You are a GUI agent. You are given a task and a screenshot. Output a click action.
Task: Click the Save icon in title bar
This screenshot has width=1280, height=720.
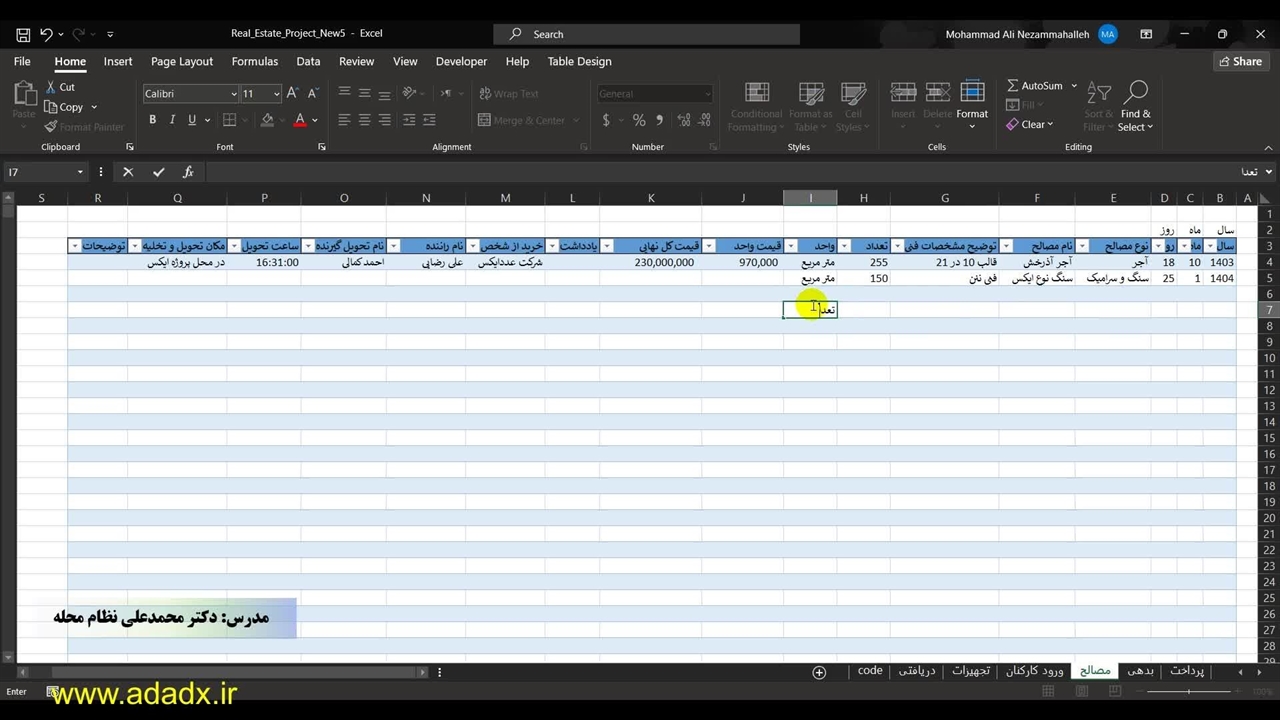pyautogui.click(x=23, y=34)
